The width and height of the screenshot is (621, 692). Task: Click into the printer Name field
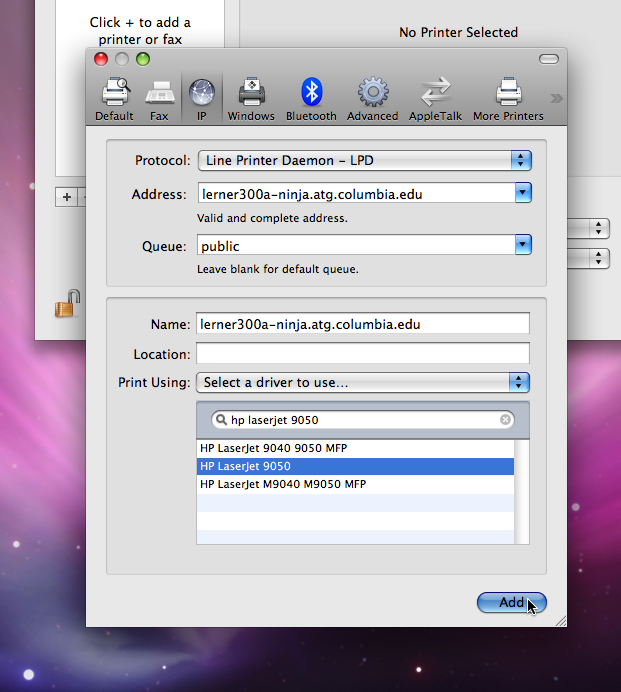(363, 324)
